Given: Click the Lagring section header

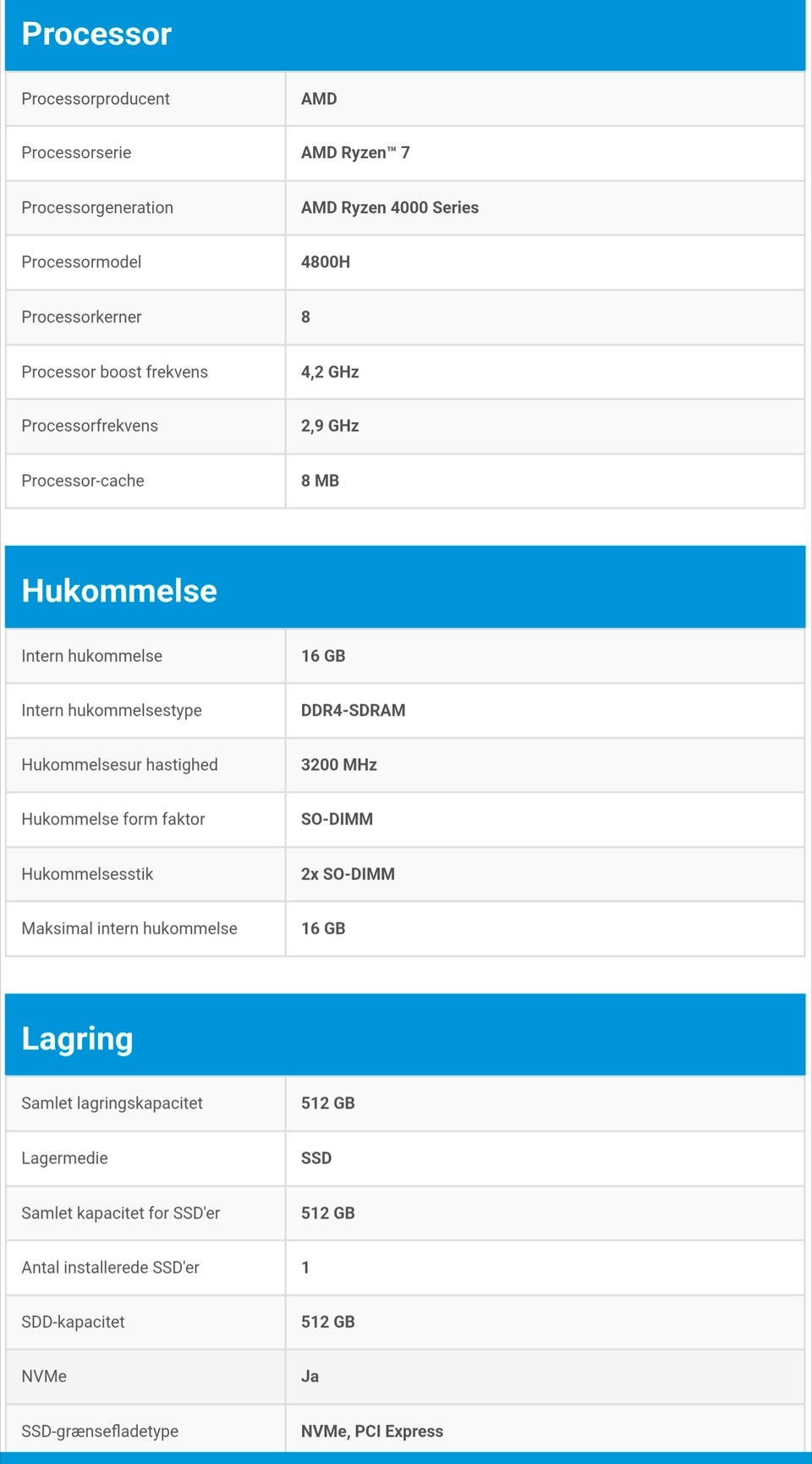Looking at the screenshot, I should point(78,1038).
